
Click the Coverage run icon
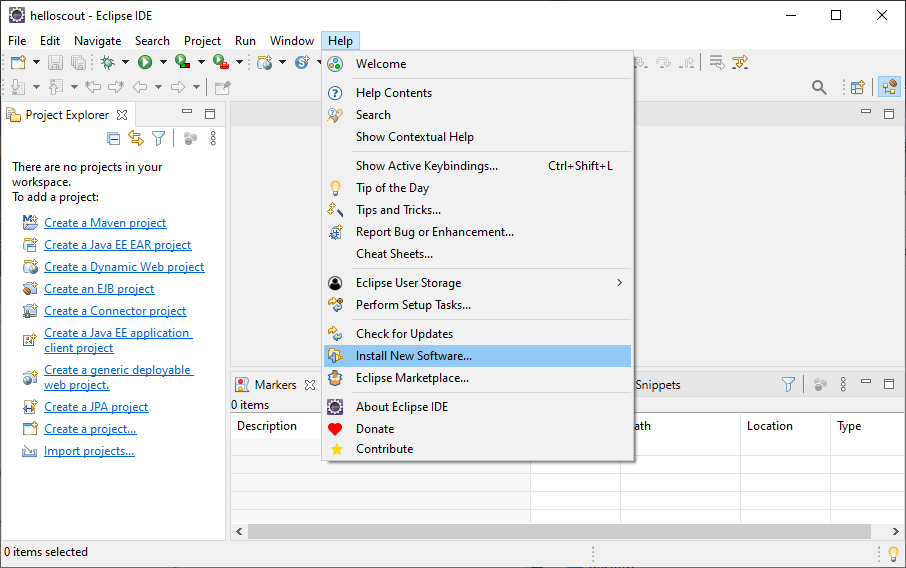183,62
